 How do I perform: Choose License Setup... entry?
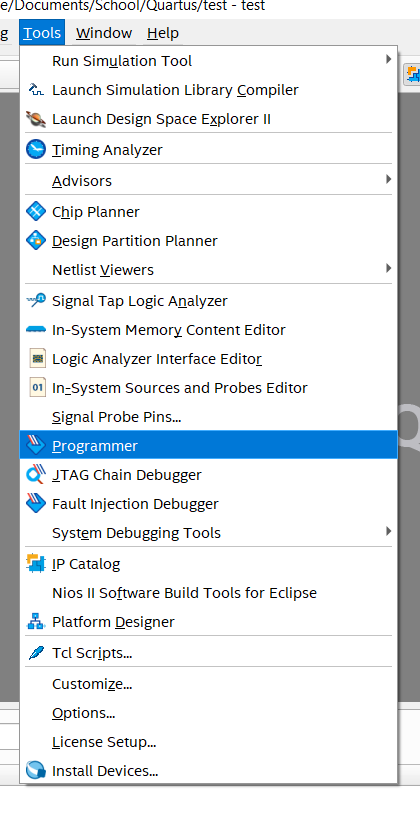click(208, 741)
